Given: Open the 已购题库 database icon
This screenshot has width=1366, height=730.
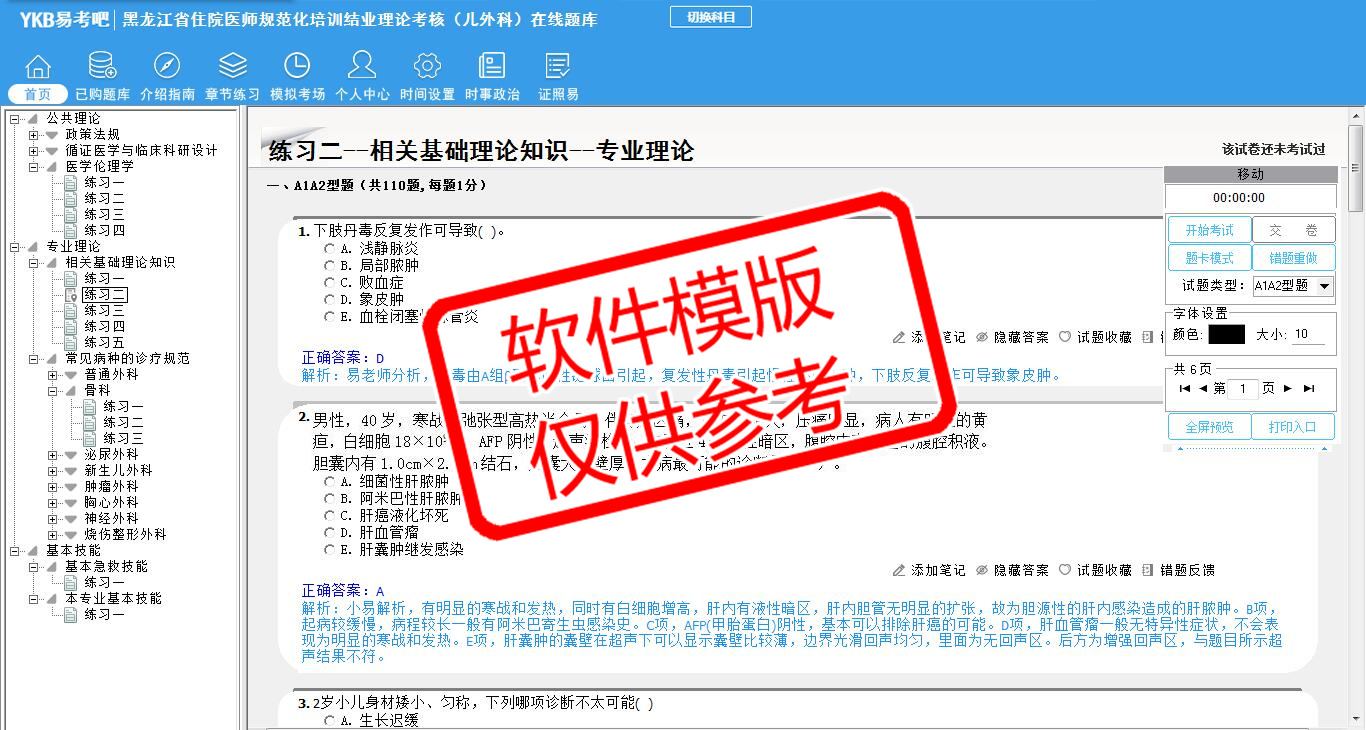Looking at the screenshot, I should coord(102,67).
